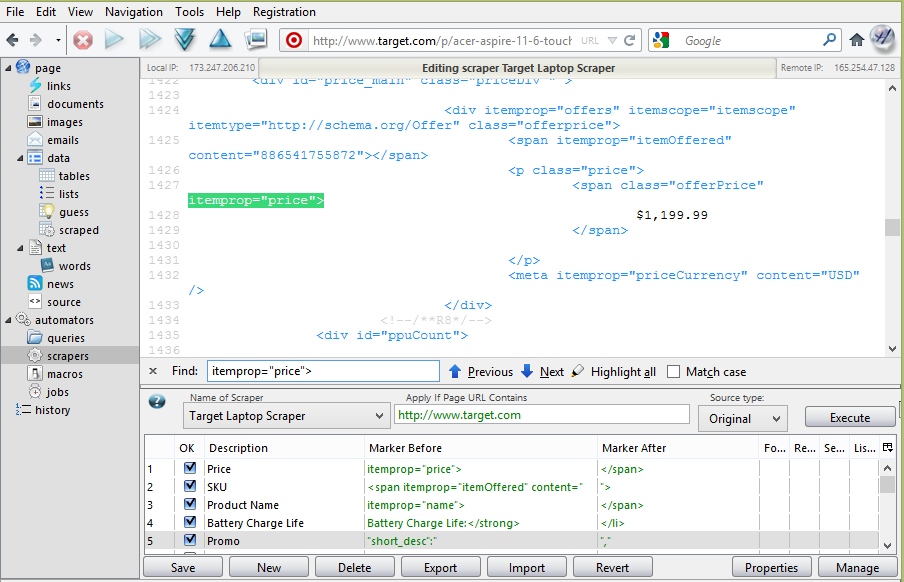This screenshot has width=904, height=582.
Task: Click the Google search magnifier icon
Action: [x=830, y=40]
